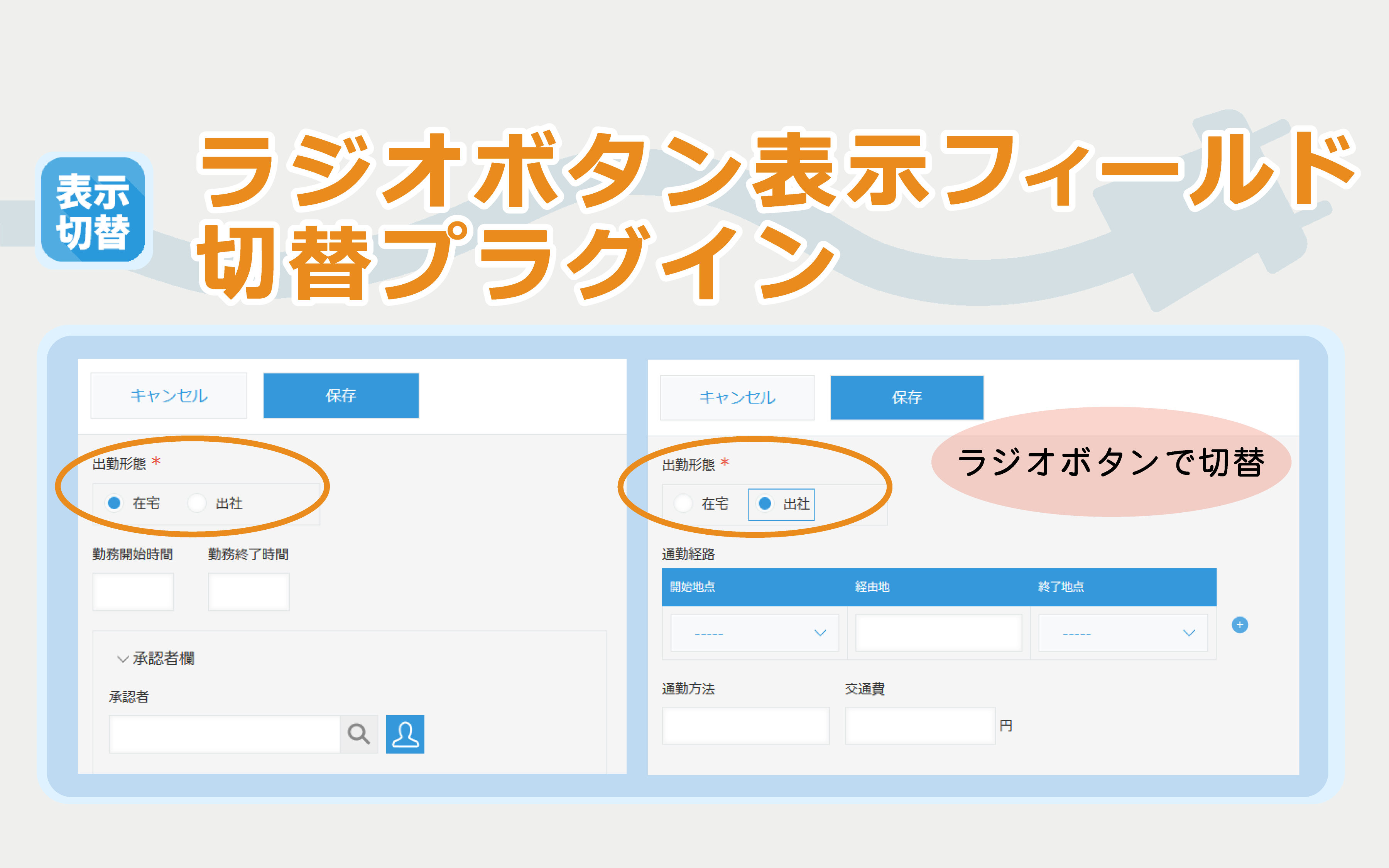1389x868 pixels.
Task: Click the 表示切替 plugin logo icon
Action: click(x=93, y=209)
